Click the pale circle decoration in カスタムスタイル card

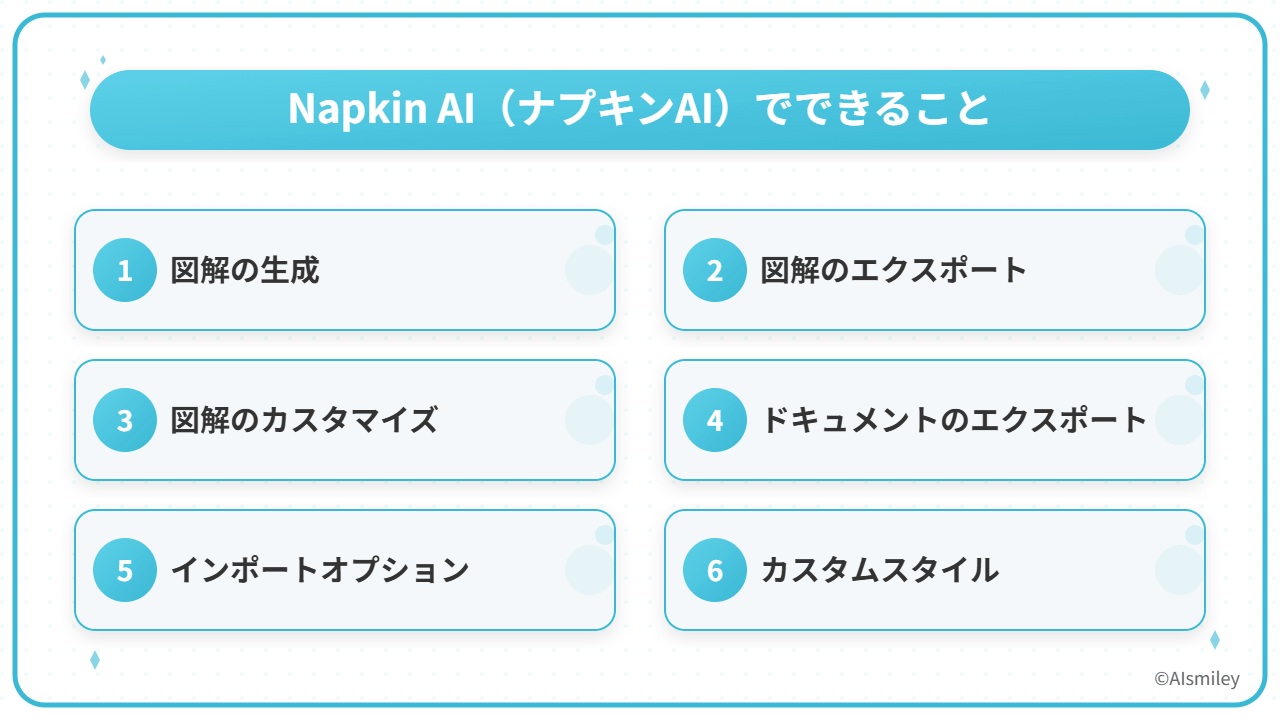[x=1179, y=569]
